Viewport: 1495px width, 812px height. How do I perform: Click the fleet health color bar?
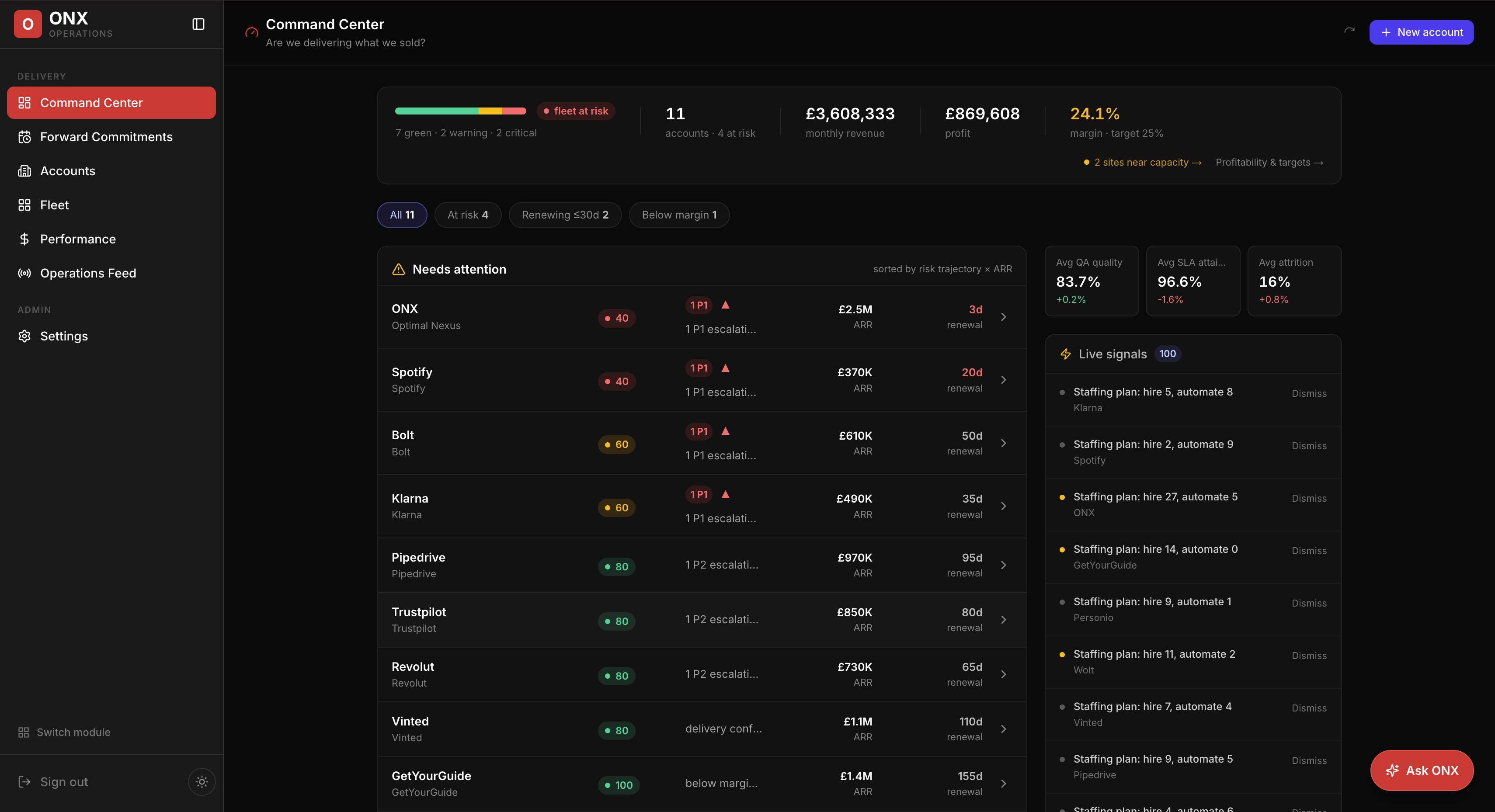coord(460,111)
